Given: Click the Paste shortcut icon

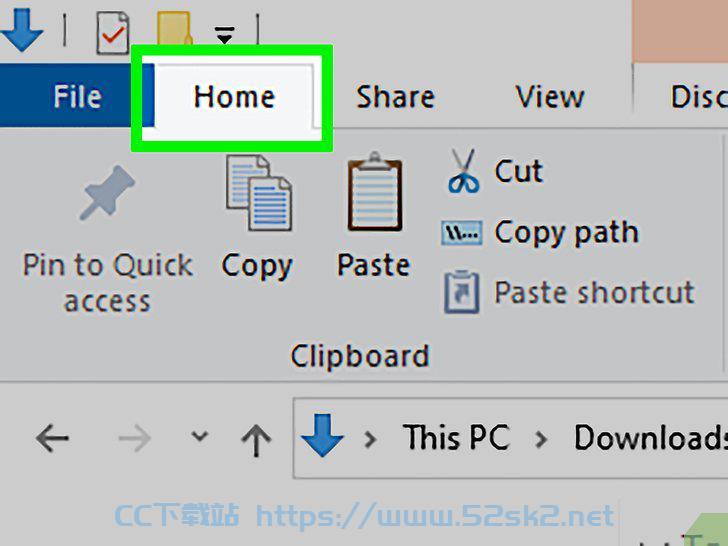Looking at the screenshot, I should [462, 292].
